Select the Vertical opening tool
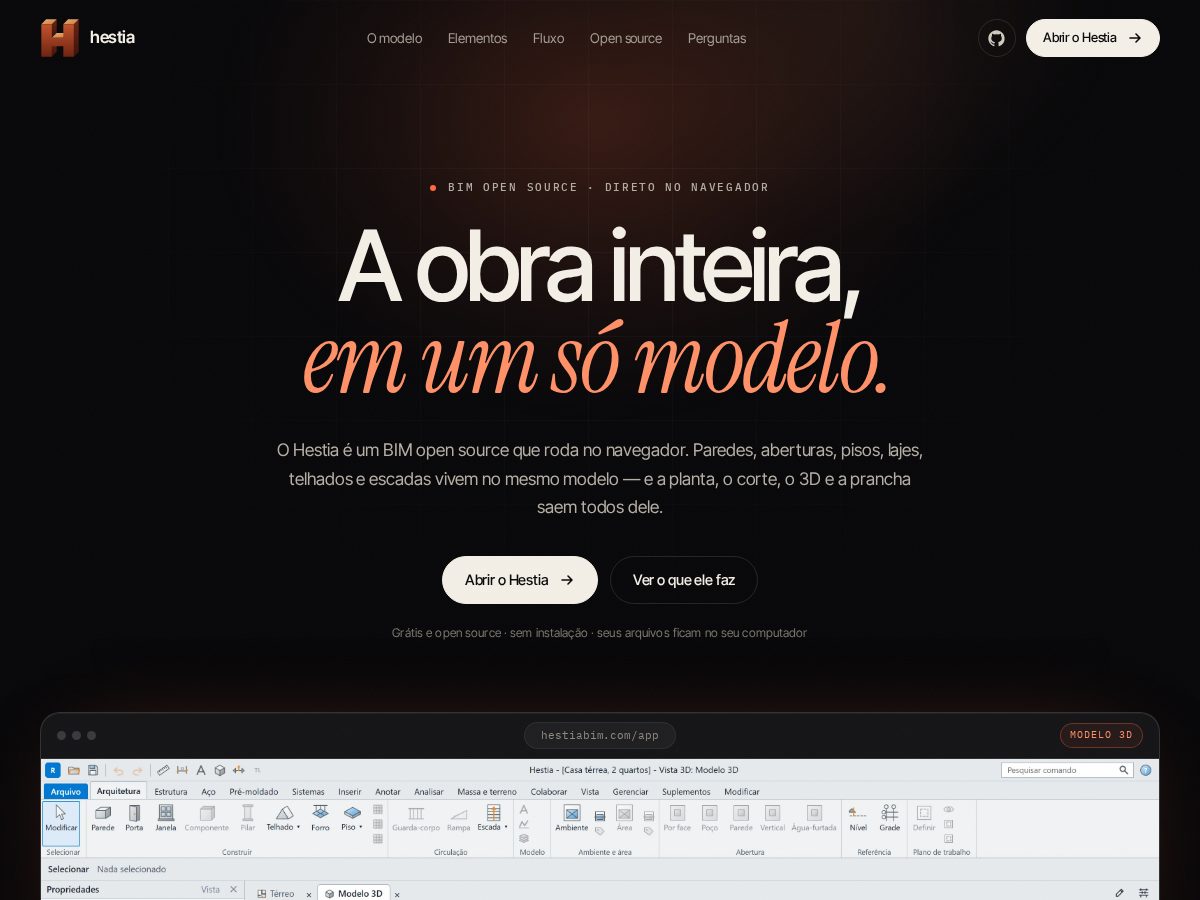This screenshot has width=1200, height=900. pos(773,819)
